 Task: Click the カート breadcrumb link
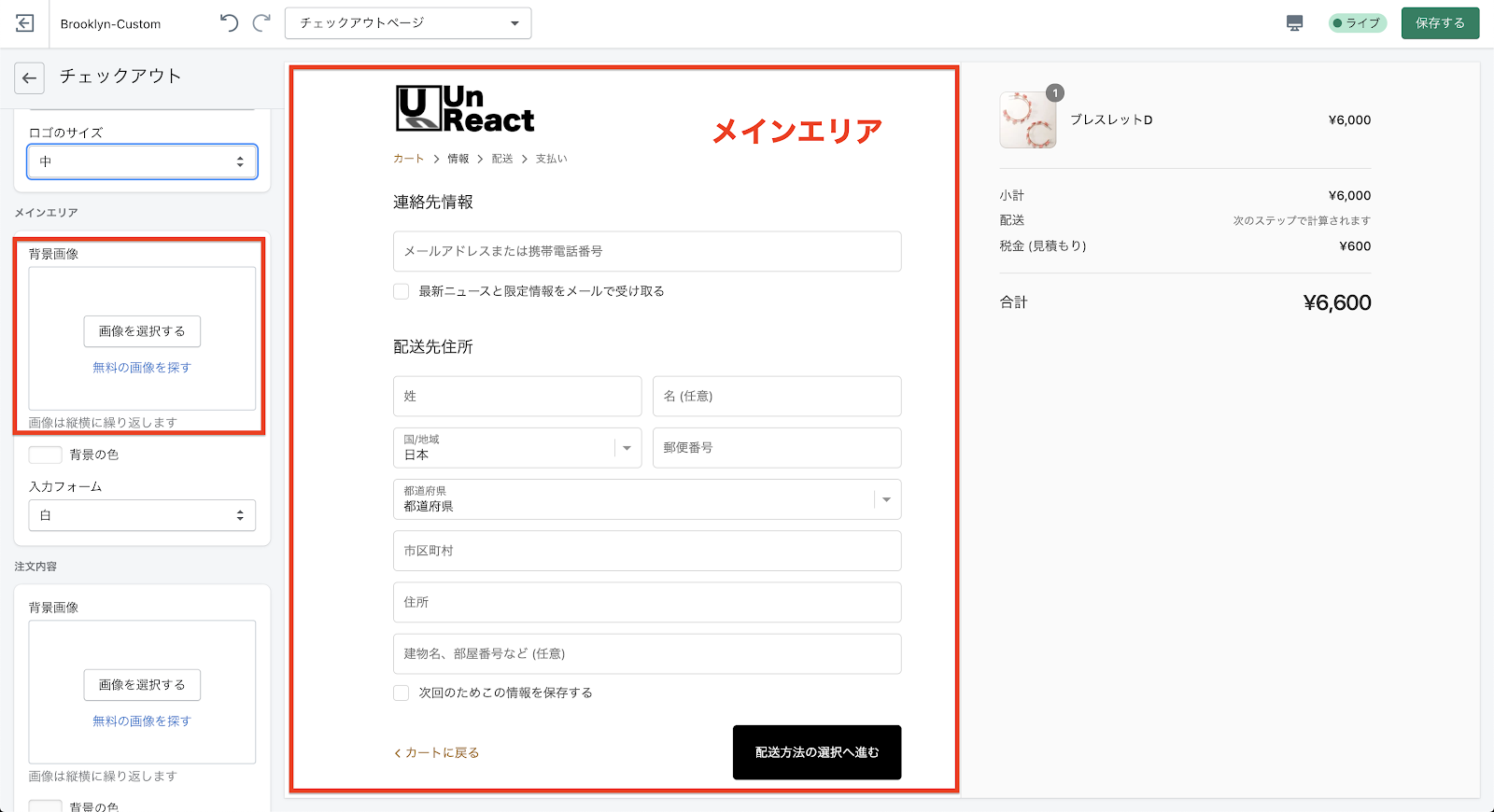click(x=408, y=159)
